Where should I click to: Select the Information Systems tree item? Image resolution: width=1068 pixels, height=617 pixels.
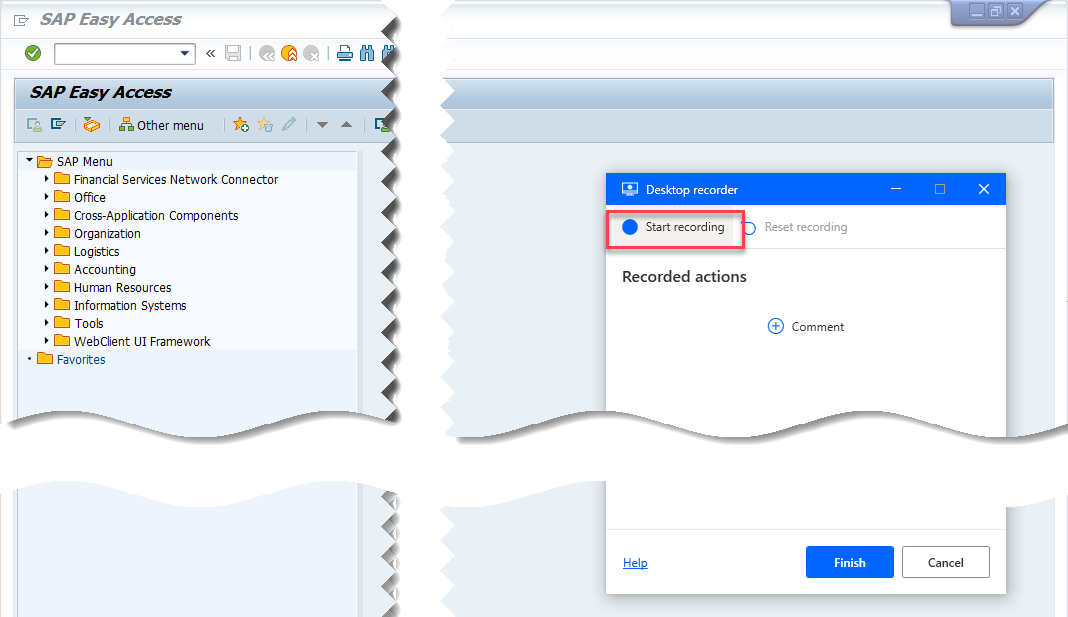click(130, 305)
